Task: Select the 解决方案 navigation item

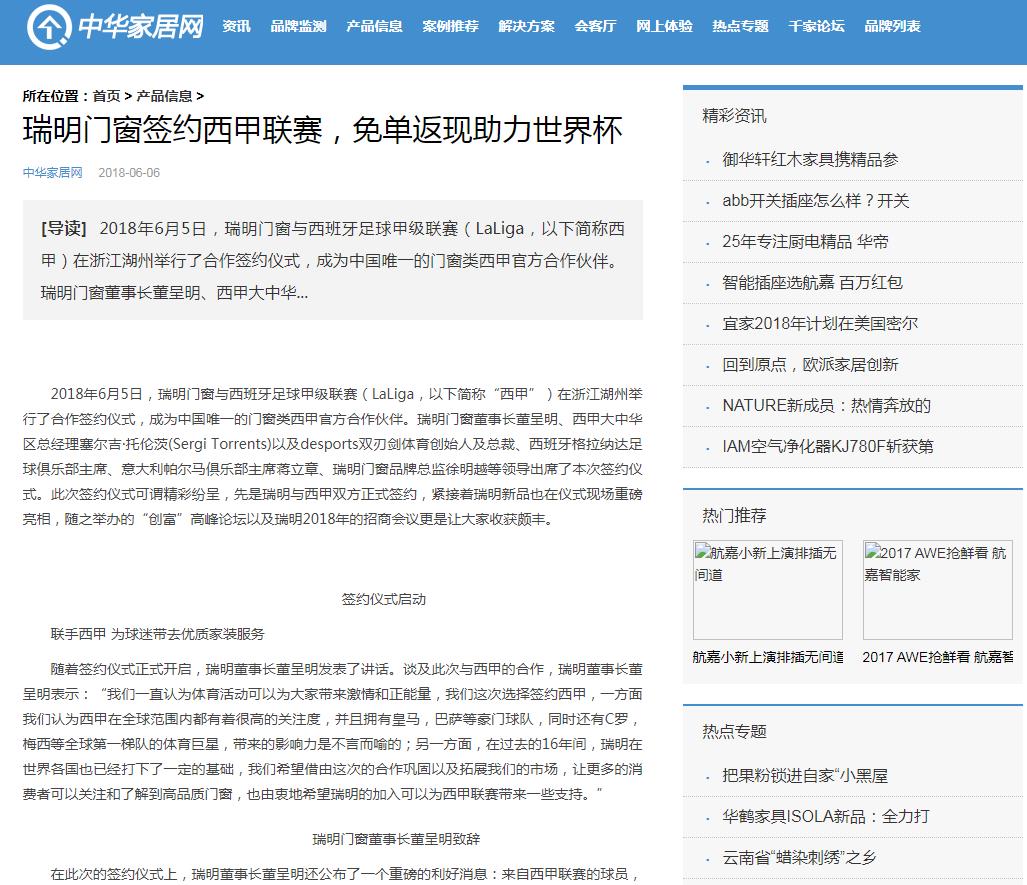Action: click(x=527, y=26)
